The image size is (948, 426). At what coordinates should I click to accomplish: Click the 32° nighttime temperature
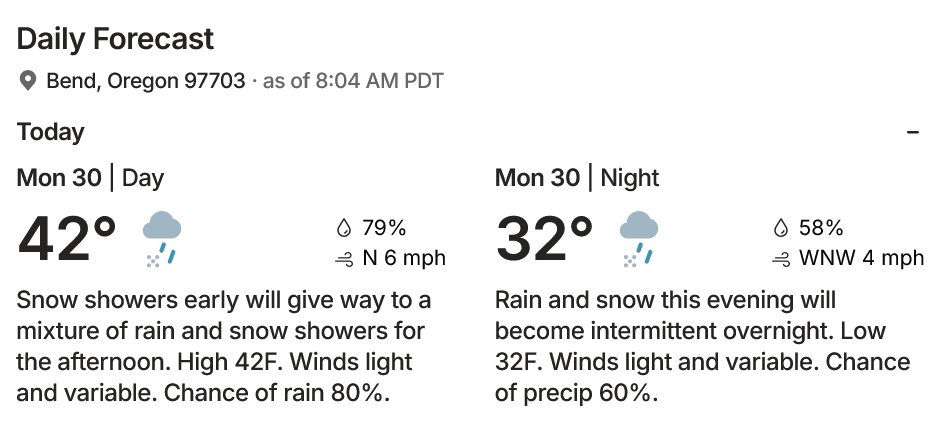point(545,239)
